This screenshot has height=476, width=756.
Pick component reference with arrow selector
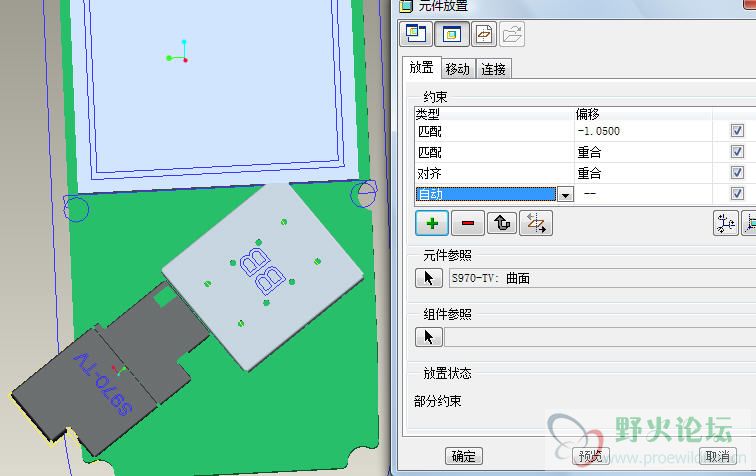(x=429, y=278)
